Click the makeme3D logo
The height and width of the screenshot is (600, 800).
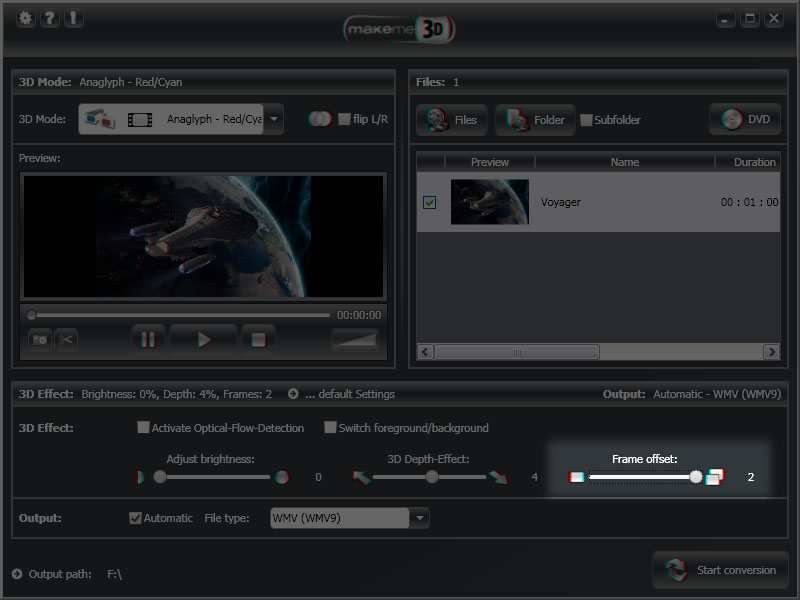[x=399, y=29]
